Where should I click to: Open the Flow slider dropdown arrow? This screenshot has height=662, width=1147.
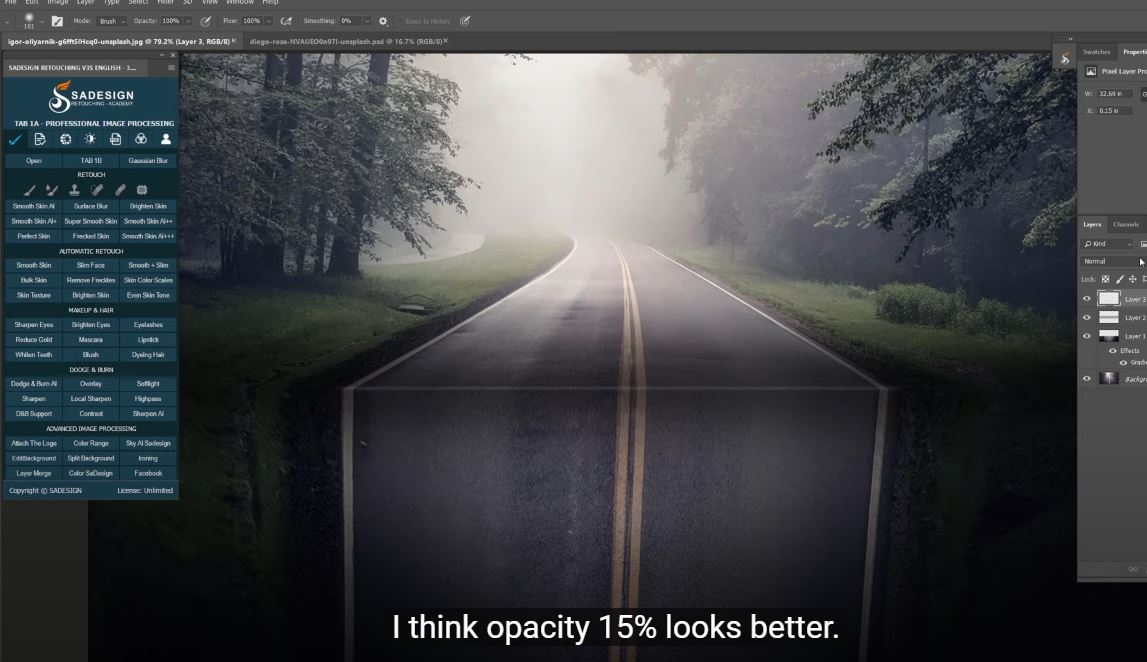[x=269, y=21]
